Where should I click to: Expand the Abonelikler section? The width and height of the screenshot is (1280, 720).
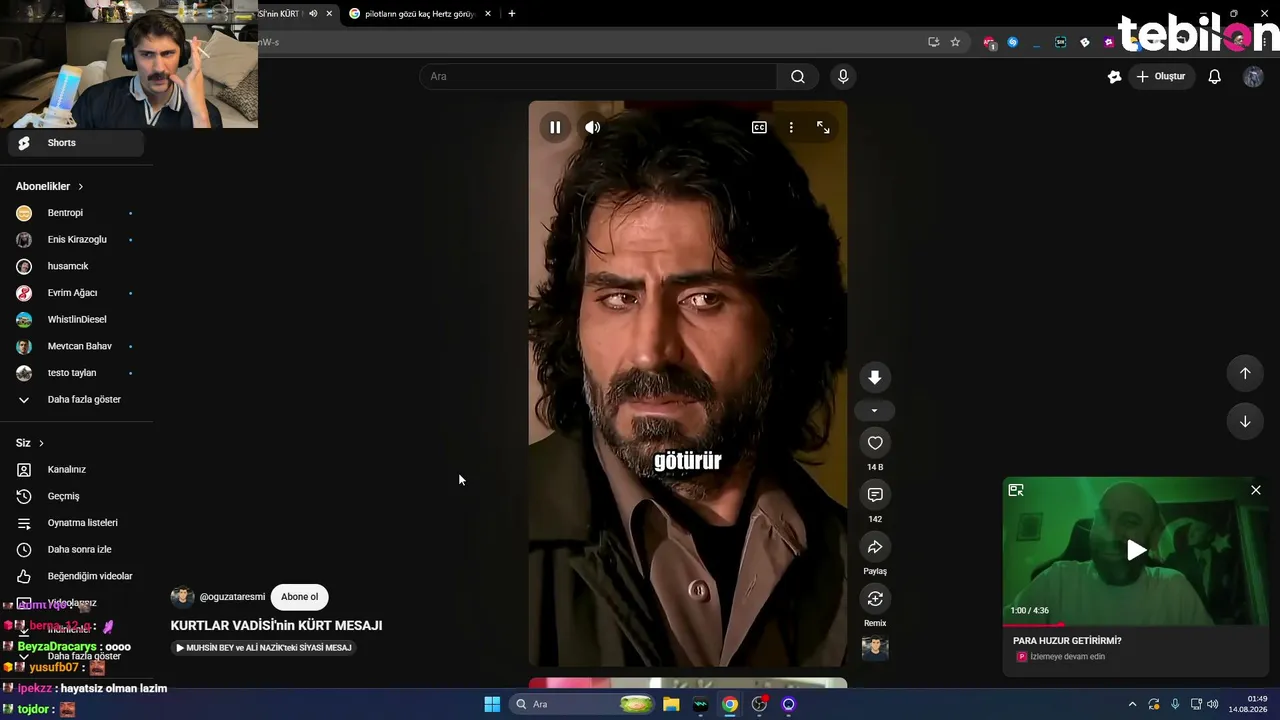point(50,186)
